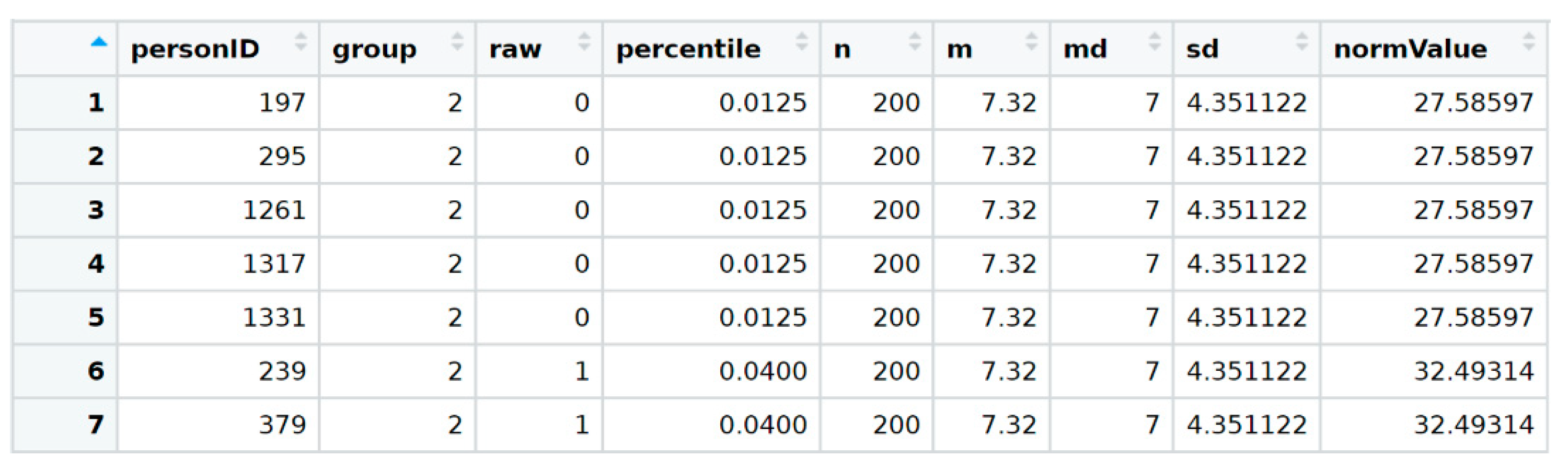Select row number 6 in the index column
Viewport: 1568px width, 468px height.
(96, 371)
